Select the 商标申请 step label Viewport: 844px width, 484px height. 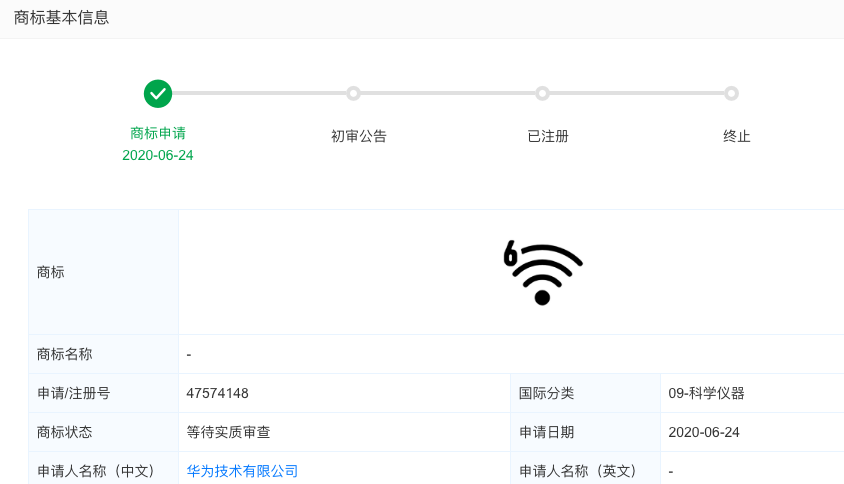(x=158, y=133)
